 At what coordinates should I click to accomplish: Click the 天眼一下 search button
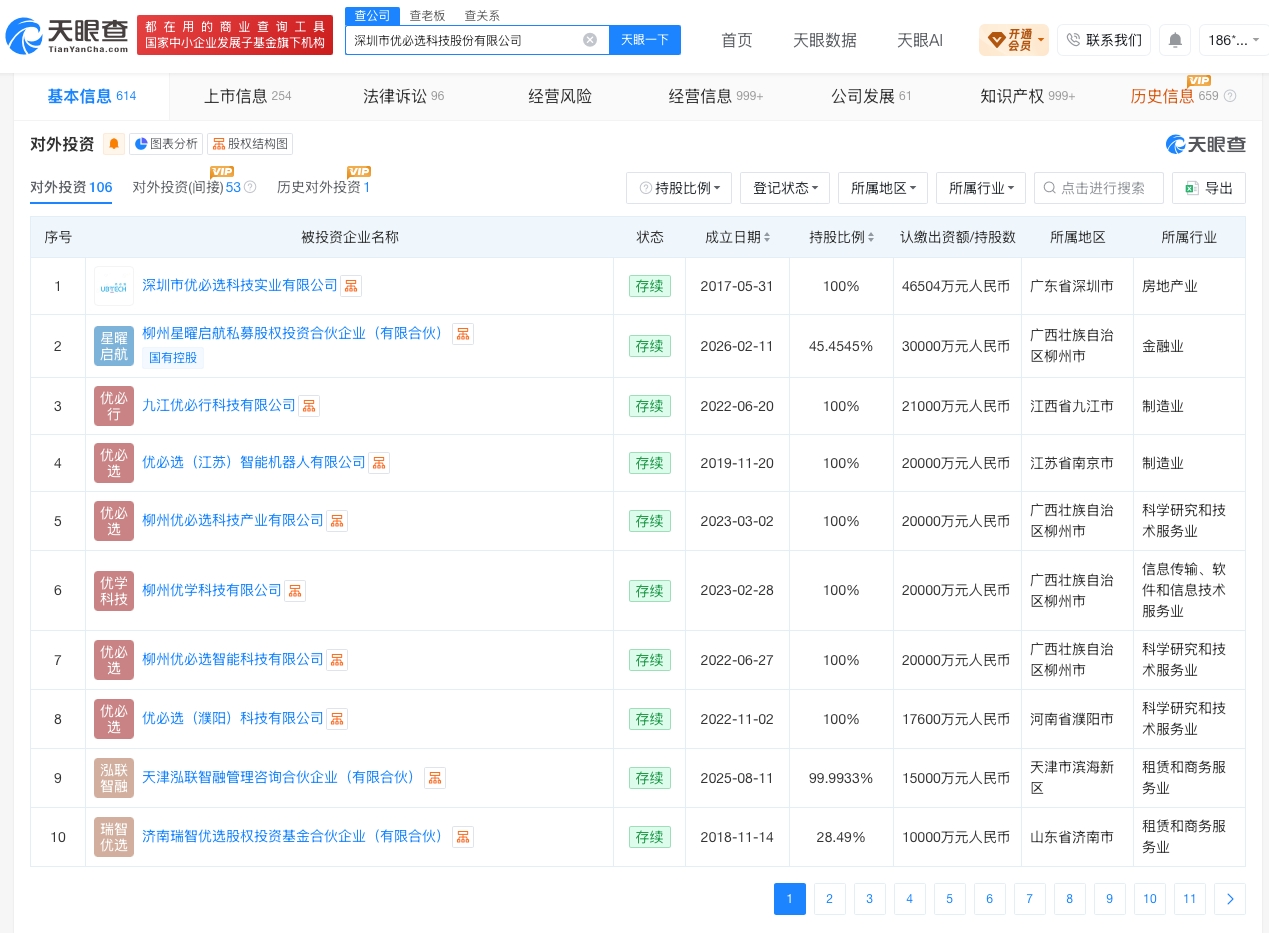click(645, 40)
